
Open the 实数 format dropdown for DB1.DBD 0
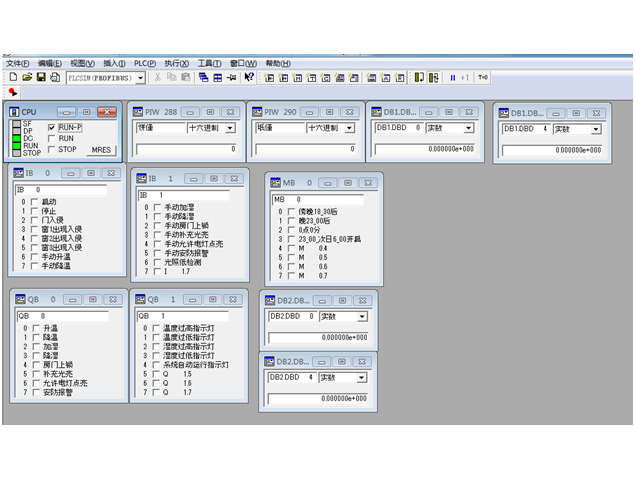pyautogui.click(x=469, y=128)
